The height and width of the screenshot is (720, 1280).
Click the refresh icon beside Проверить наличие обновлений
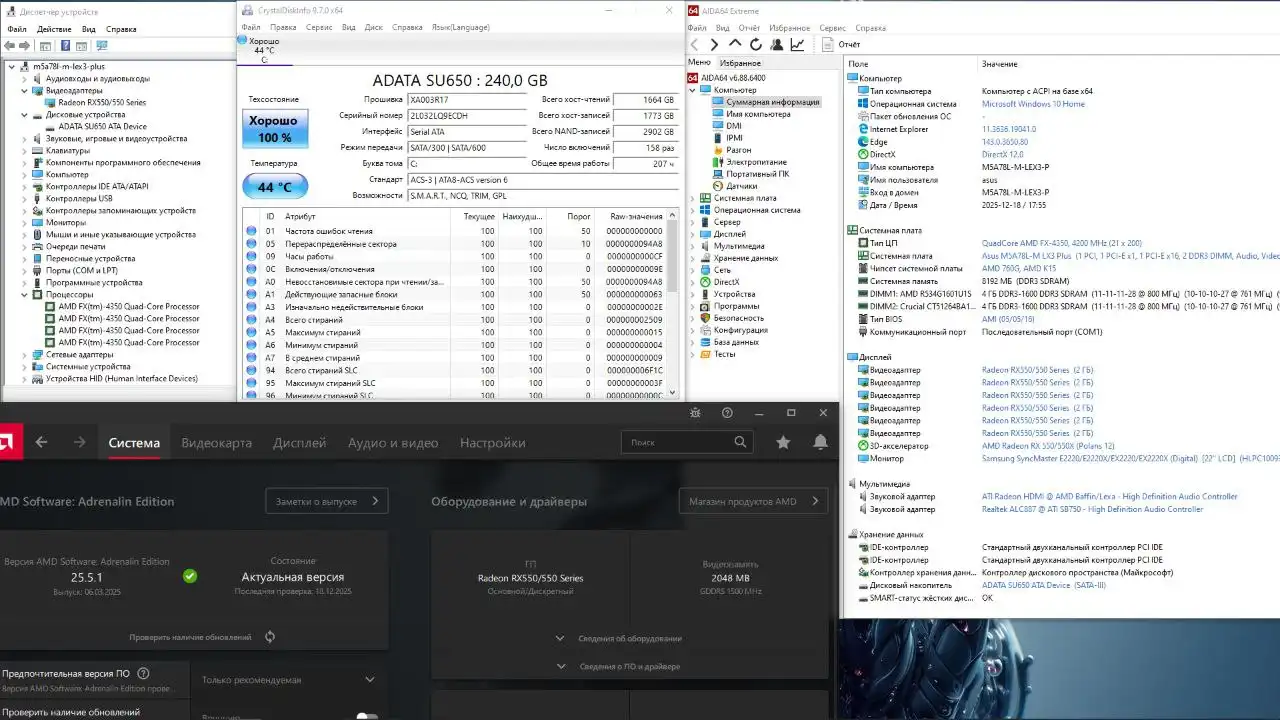pyautogui.click(x=270, y=637)
